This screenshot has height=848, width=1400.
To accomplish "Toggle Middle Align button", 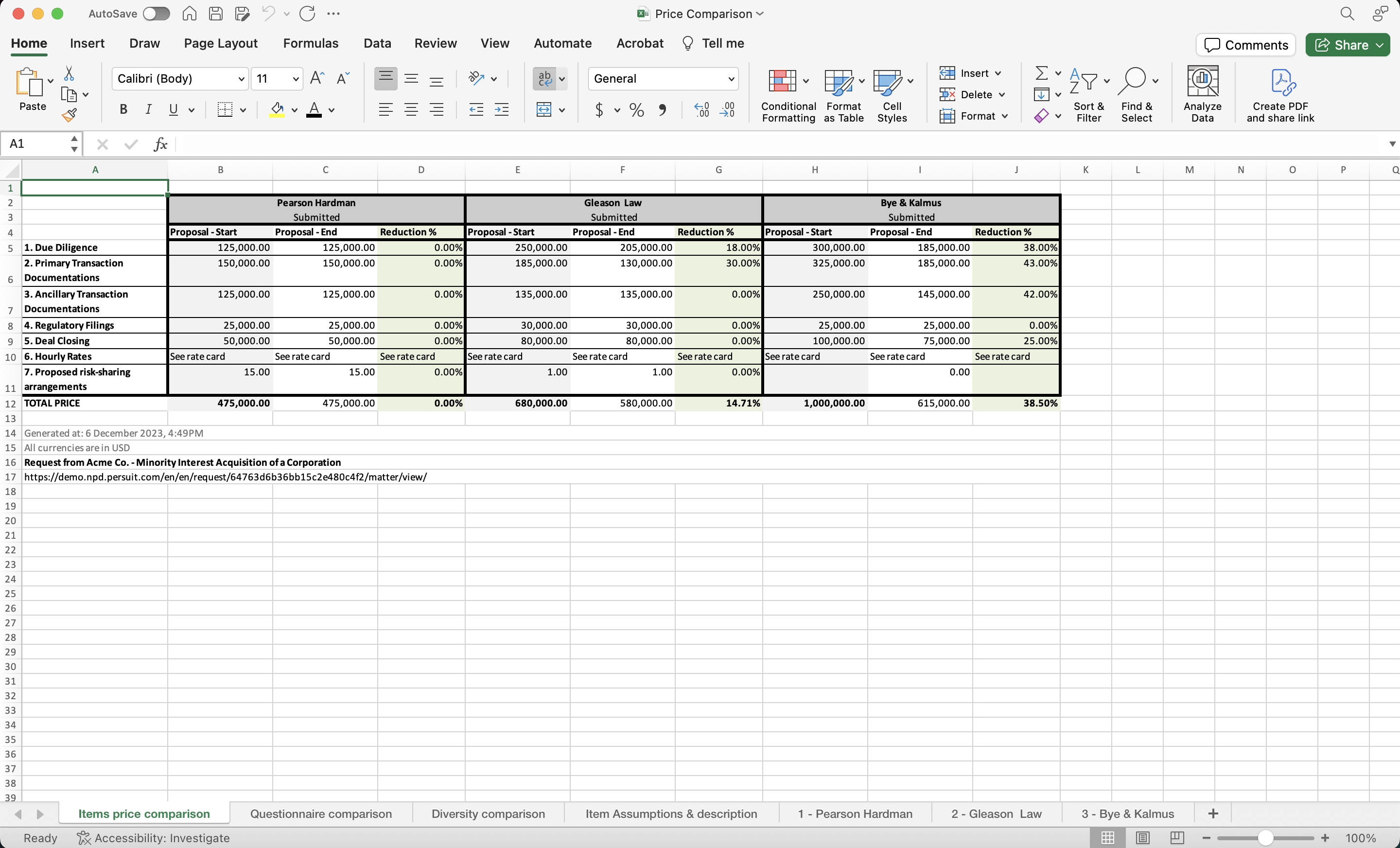I will pyautogui.click(x=411, y=78).
